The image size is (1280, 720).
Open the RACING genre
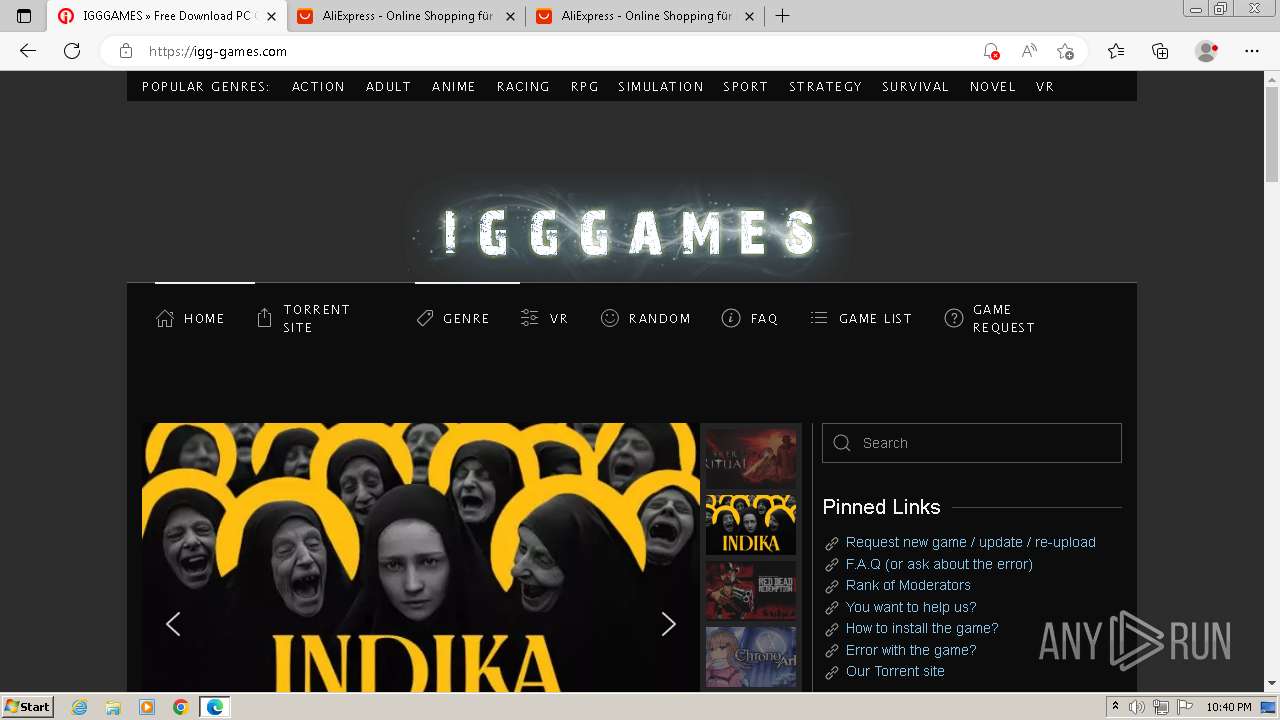[523, 87]
